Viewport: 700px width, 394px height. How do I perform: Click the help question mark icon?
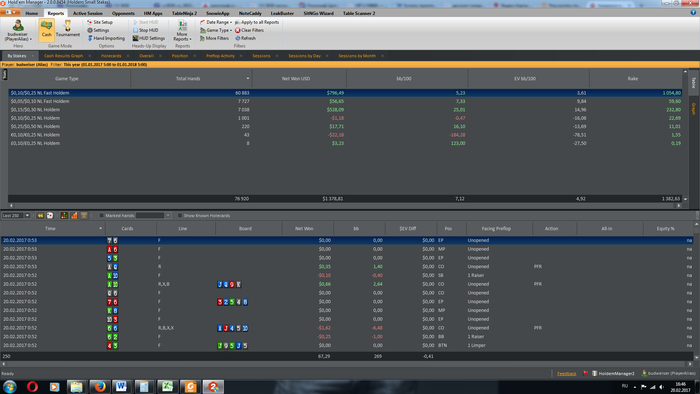[x=693, y=13]
